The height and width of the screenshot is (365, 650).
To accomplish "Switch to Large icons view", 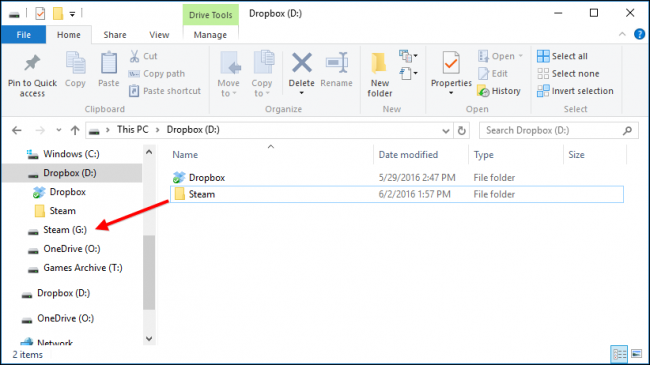I will pyautogui.click(x=637, y=354).
